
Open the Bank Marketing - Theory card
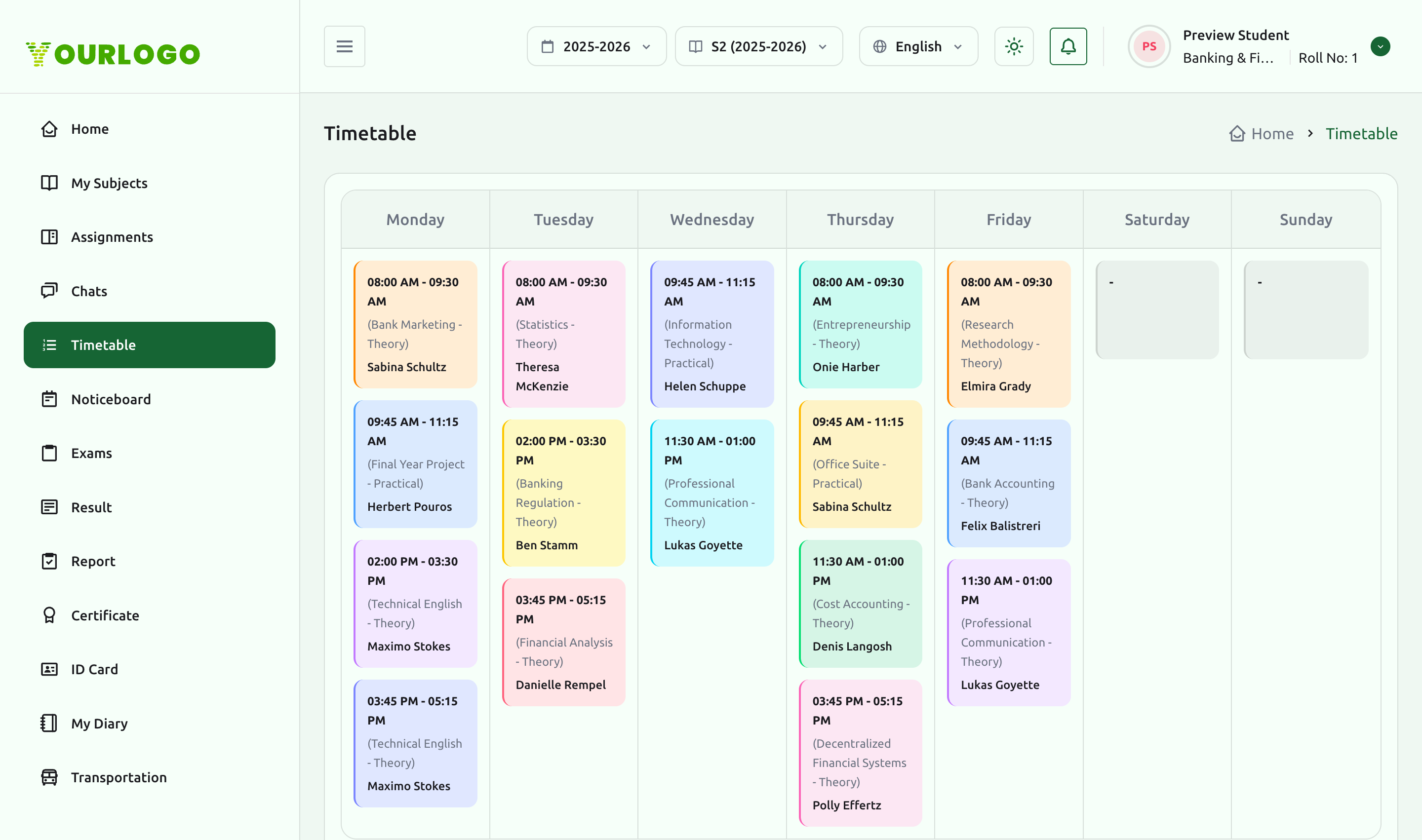[415, 324]
